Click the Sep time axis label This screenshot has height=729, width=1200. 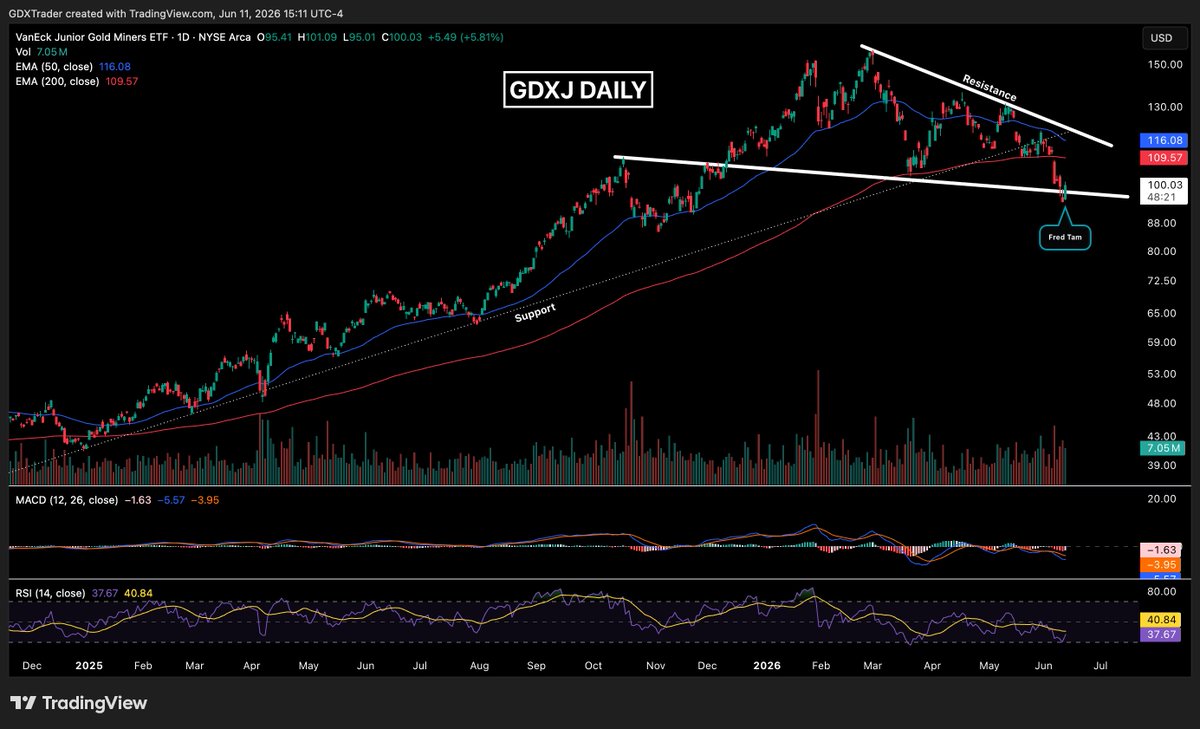pyautogui.click(x=534, y=664)
